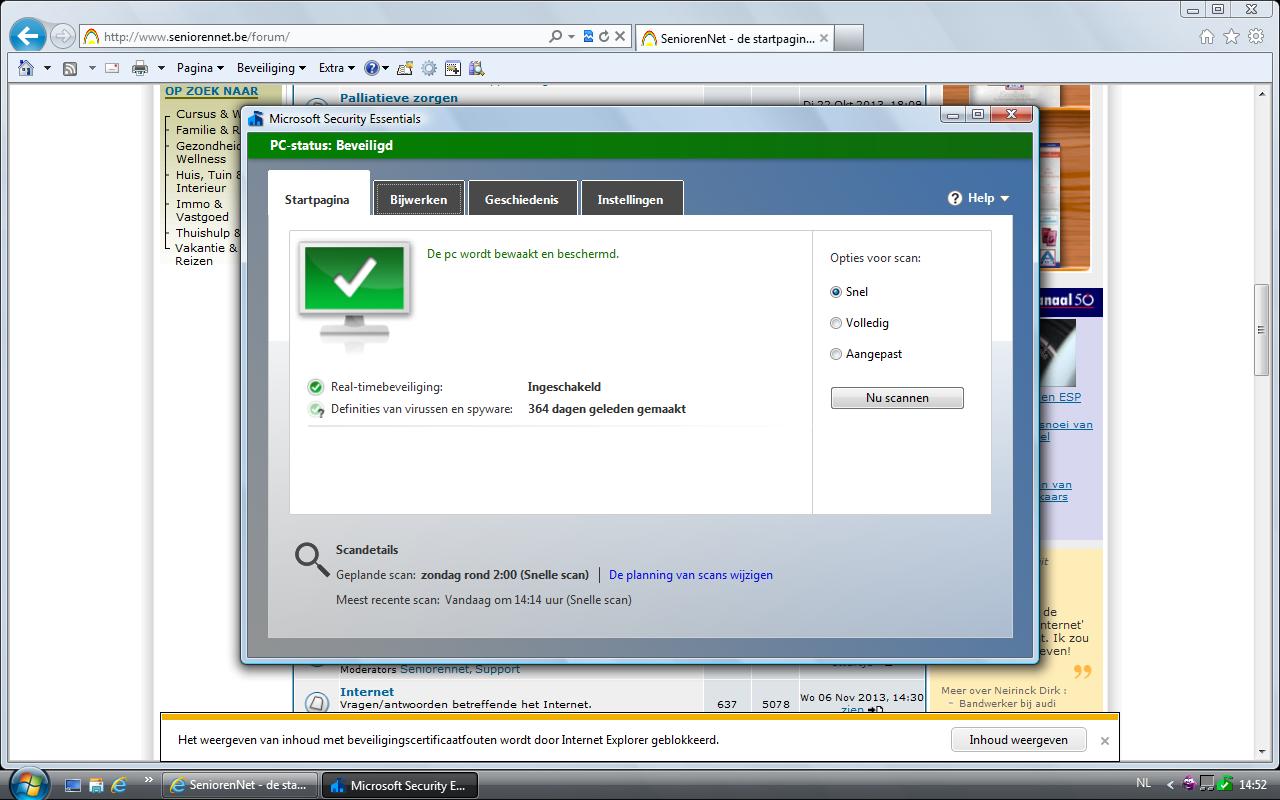This screenshot has width=1280, height=800.
Task: Expand the address bar search dropdown arrow
Action: [x=571, y=37]
